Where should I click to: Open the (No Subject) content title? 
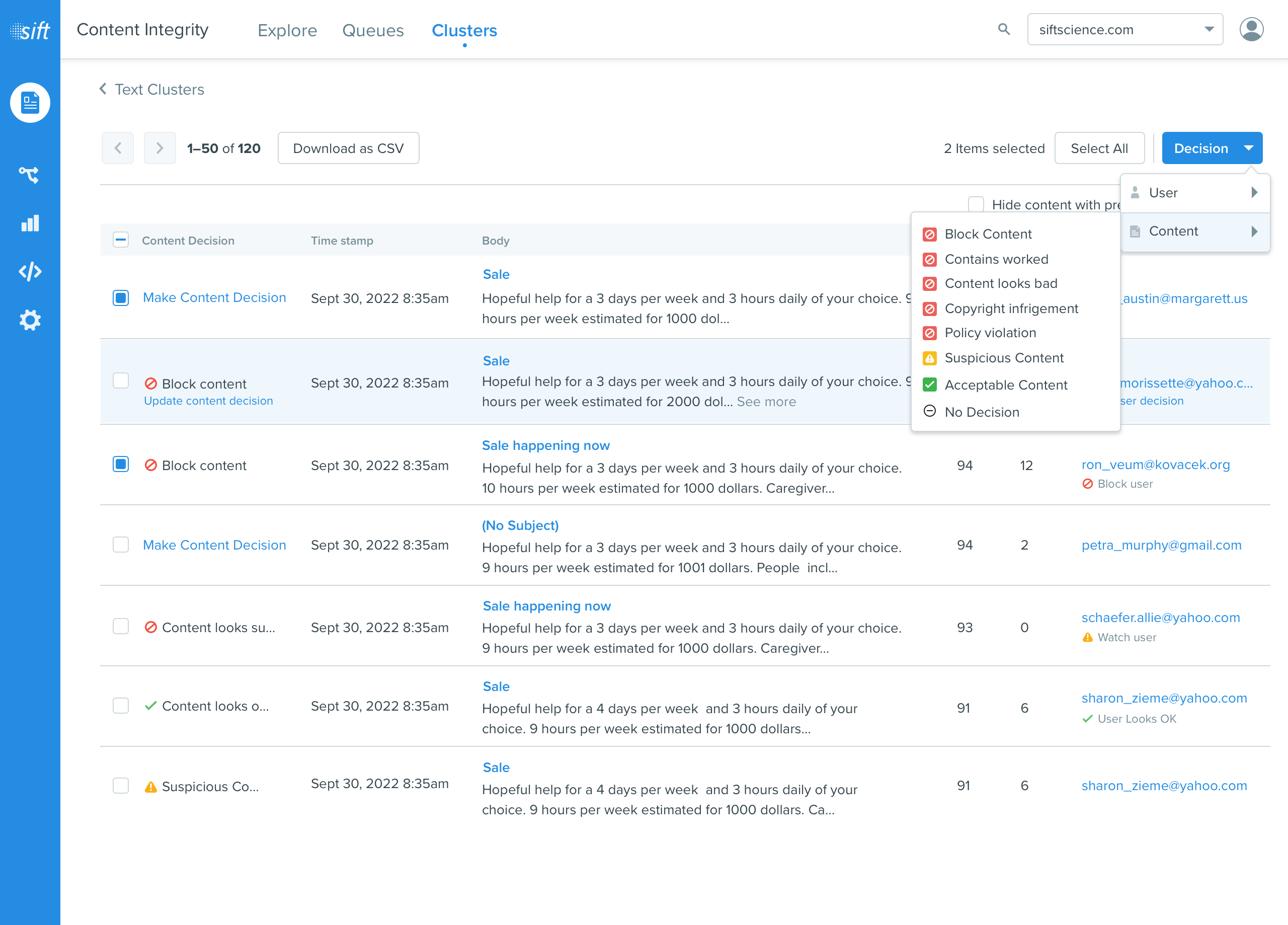[x=520, y=525]
